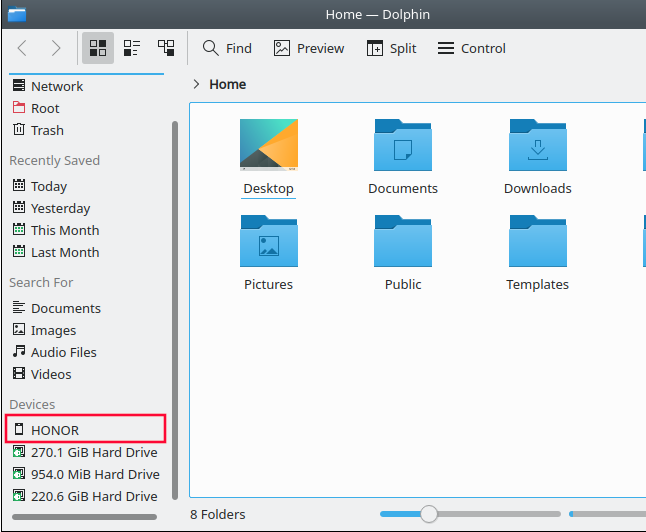Click the Places panel vertical scrollbar
Viewport: 646px width, 532px height.
[175, 310]
